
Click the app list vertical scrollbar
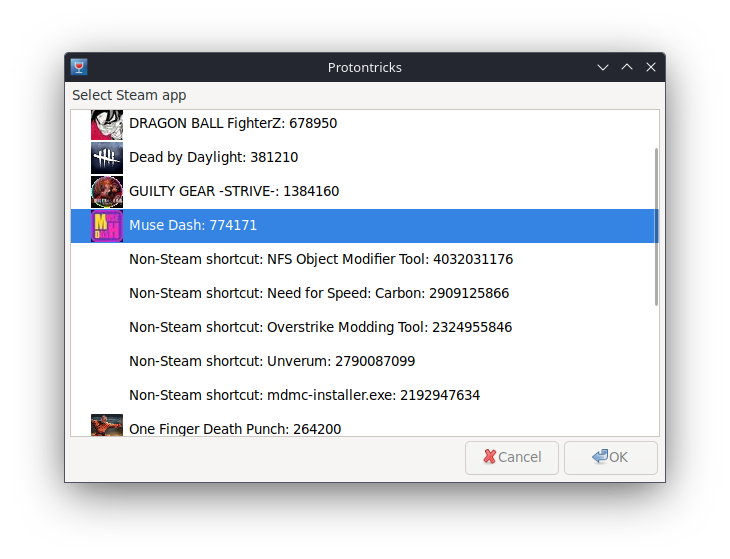(x=656, y=227)
